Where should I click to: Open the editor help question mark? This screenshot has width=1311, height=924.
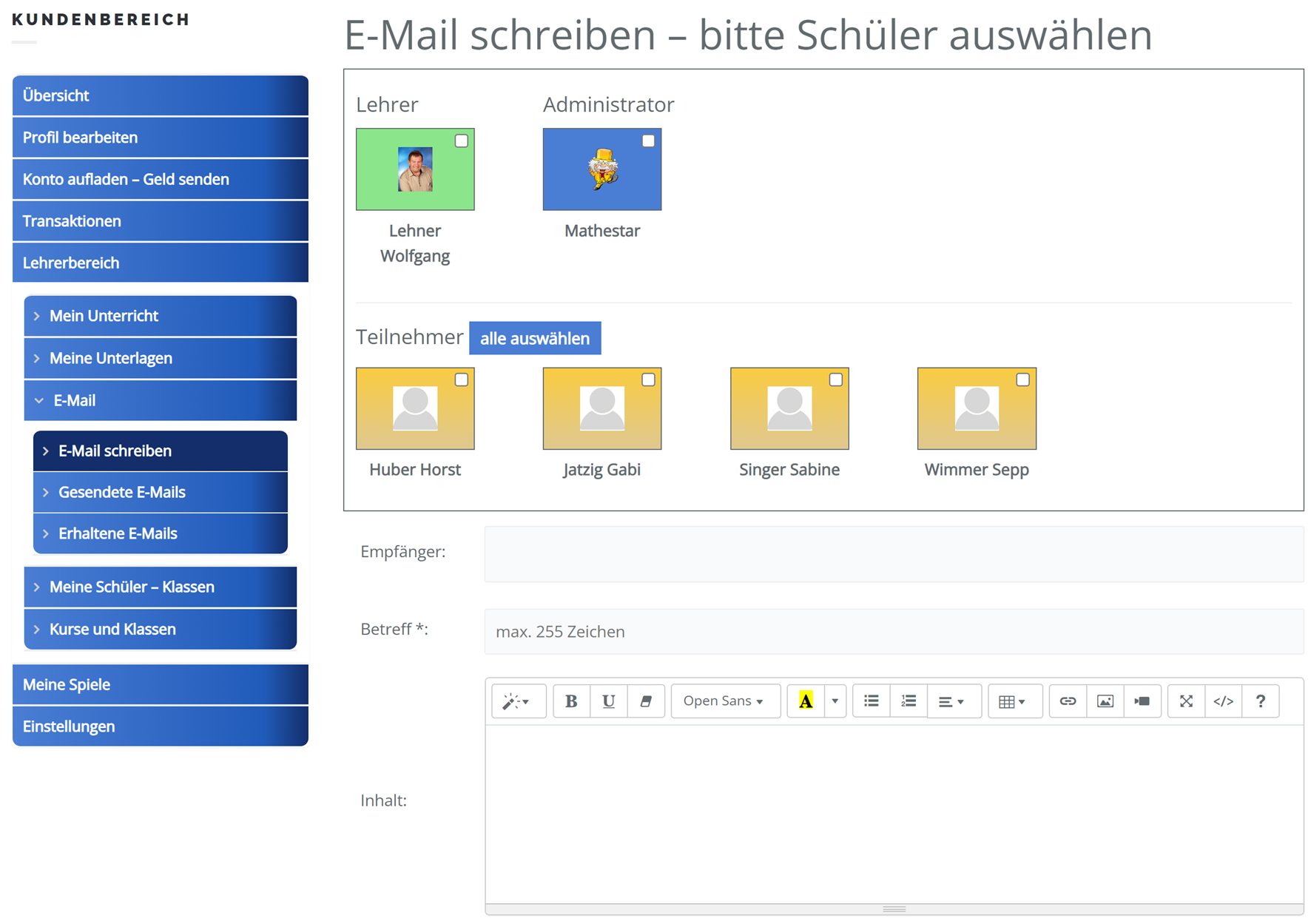[1260, 701]
